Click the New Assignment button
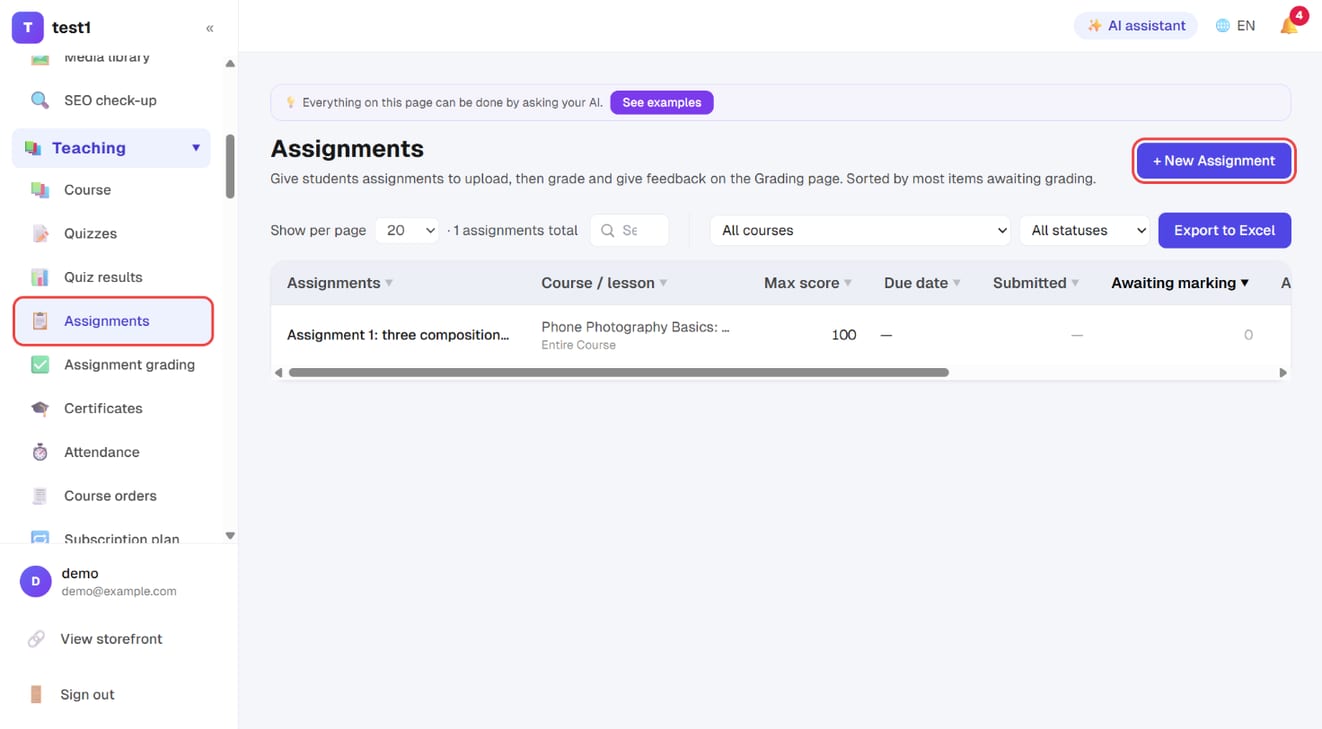This screenshot has height=729, width=1322. tap(1214, 161)
